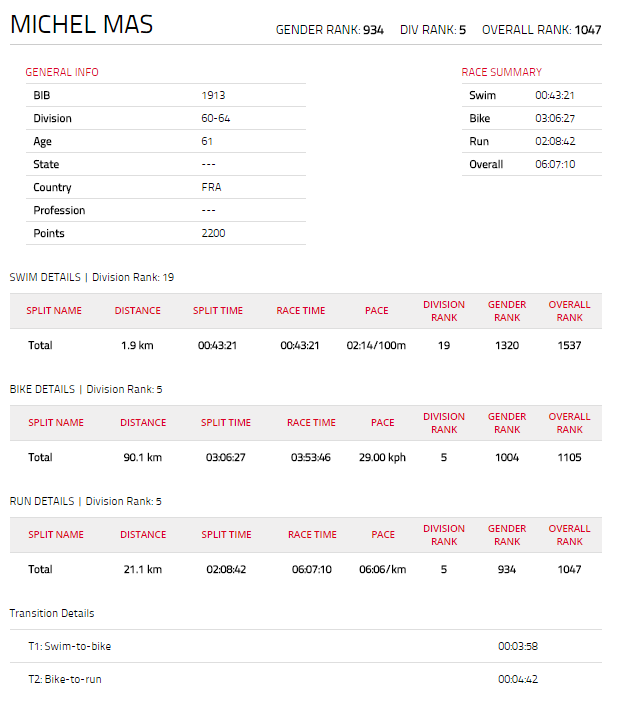Click swim table PACE column header
The image size is (630, 706).
(376, 311)
